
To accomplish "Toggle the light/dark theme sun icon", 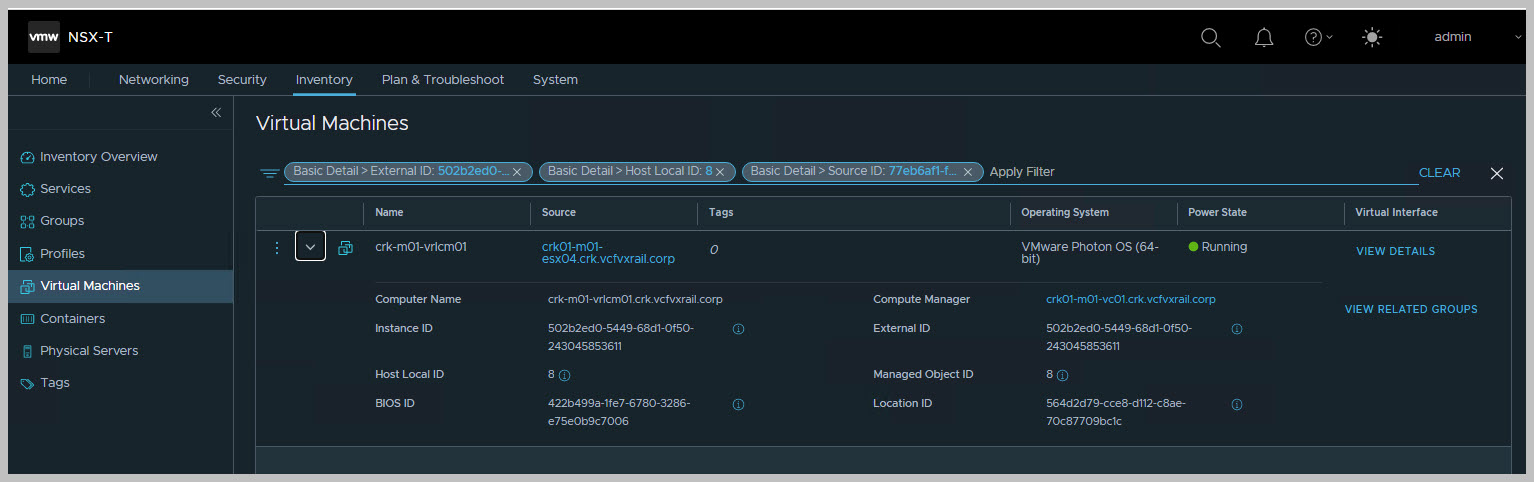I will pyautogui.click(x=1372, y=37).
